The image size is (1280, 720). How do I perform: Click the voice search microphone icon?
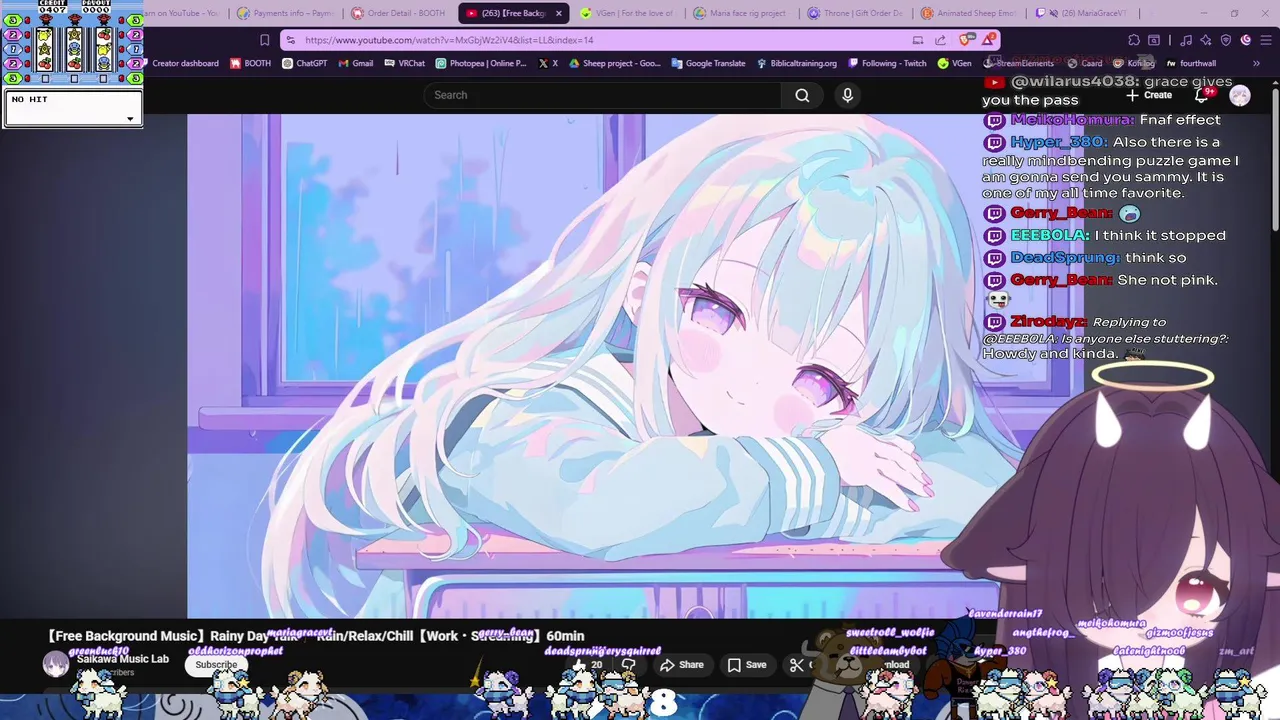click(x=847, y=95)
